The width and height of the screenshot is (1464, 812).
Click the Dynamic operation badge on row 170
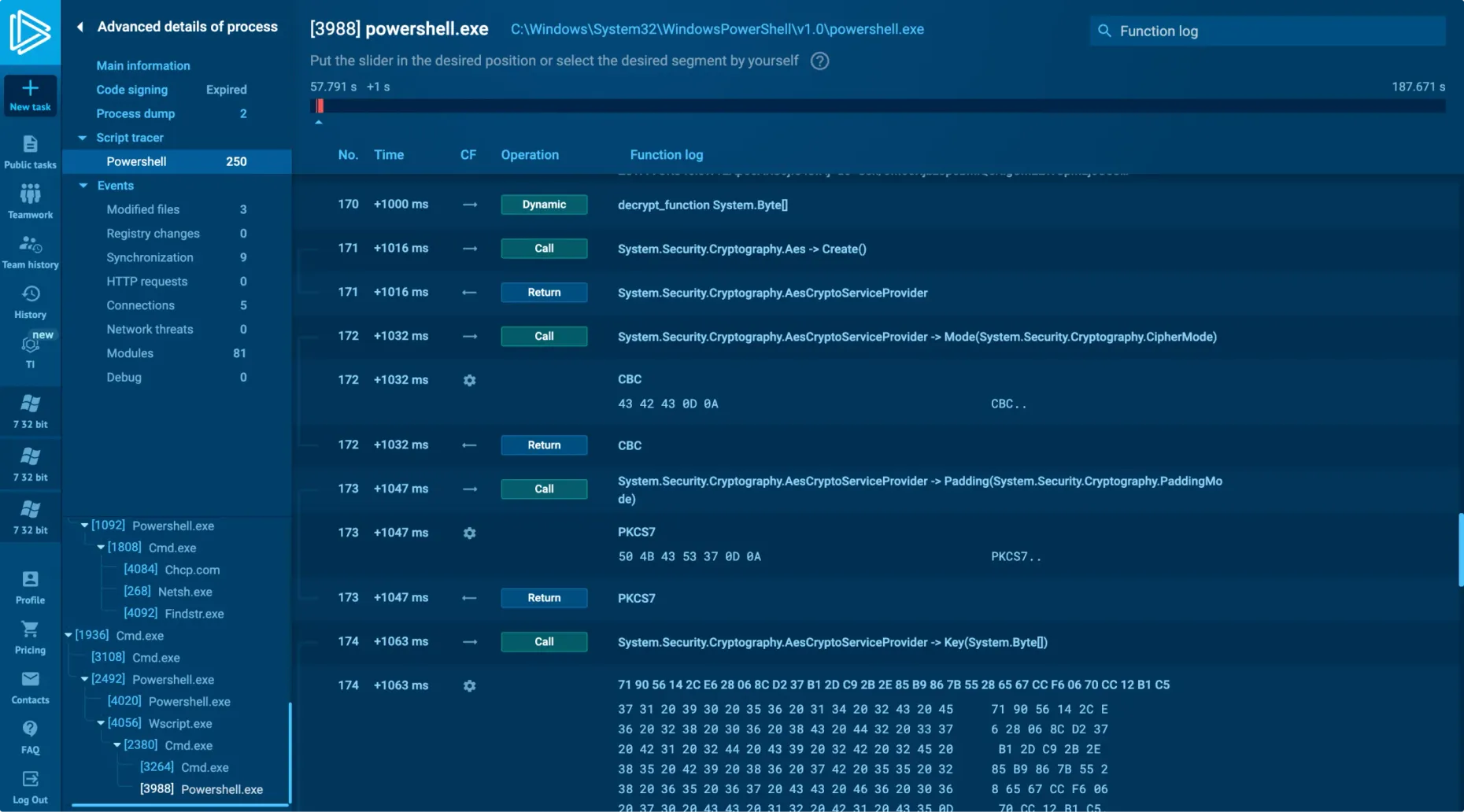[544, 205]
